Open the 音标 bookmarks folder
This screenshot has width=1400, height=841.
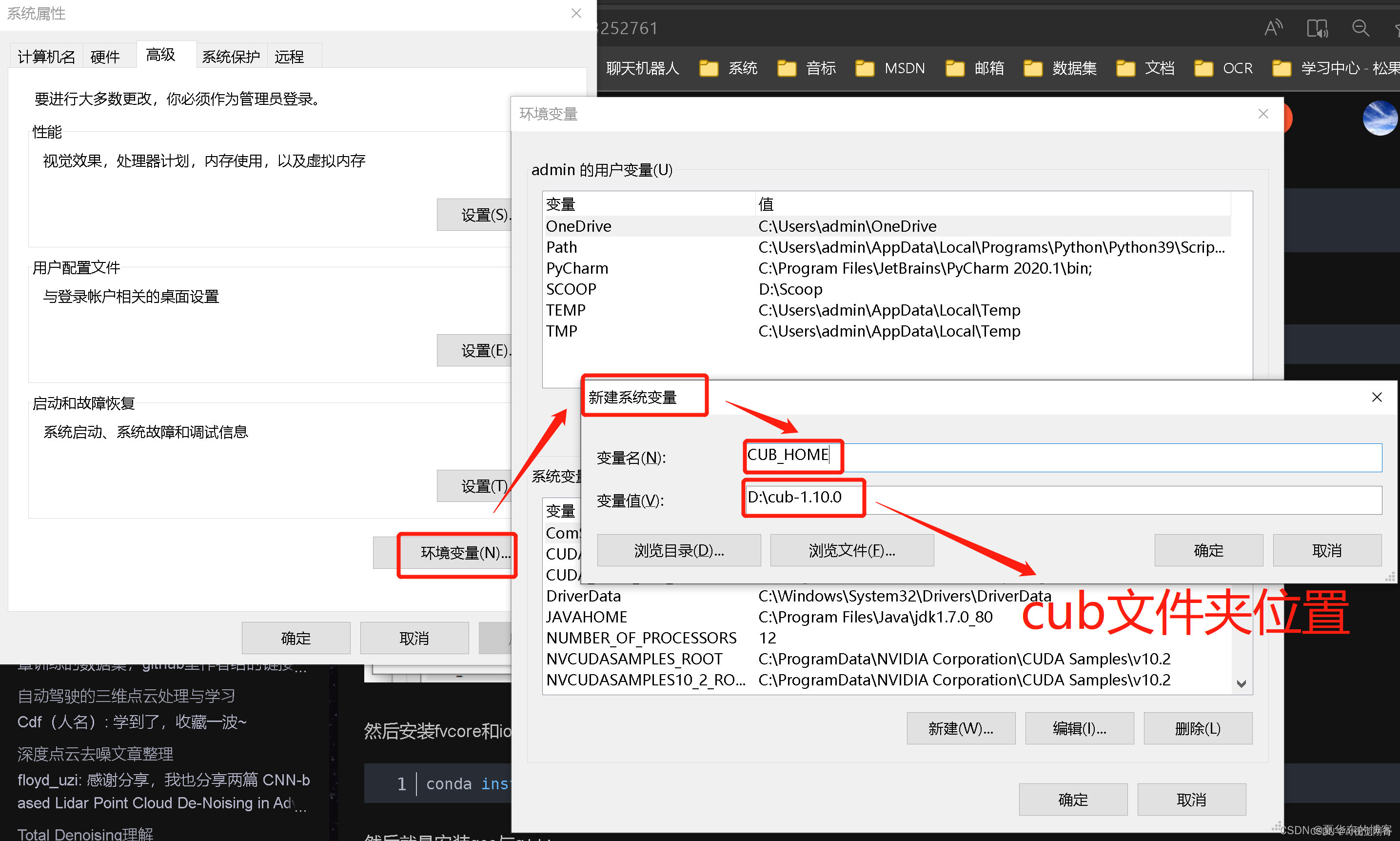807,69
